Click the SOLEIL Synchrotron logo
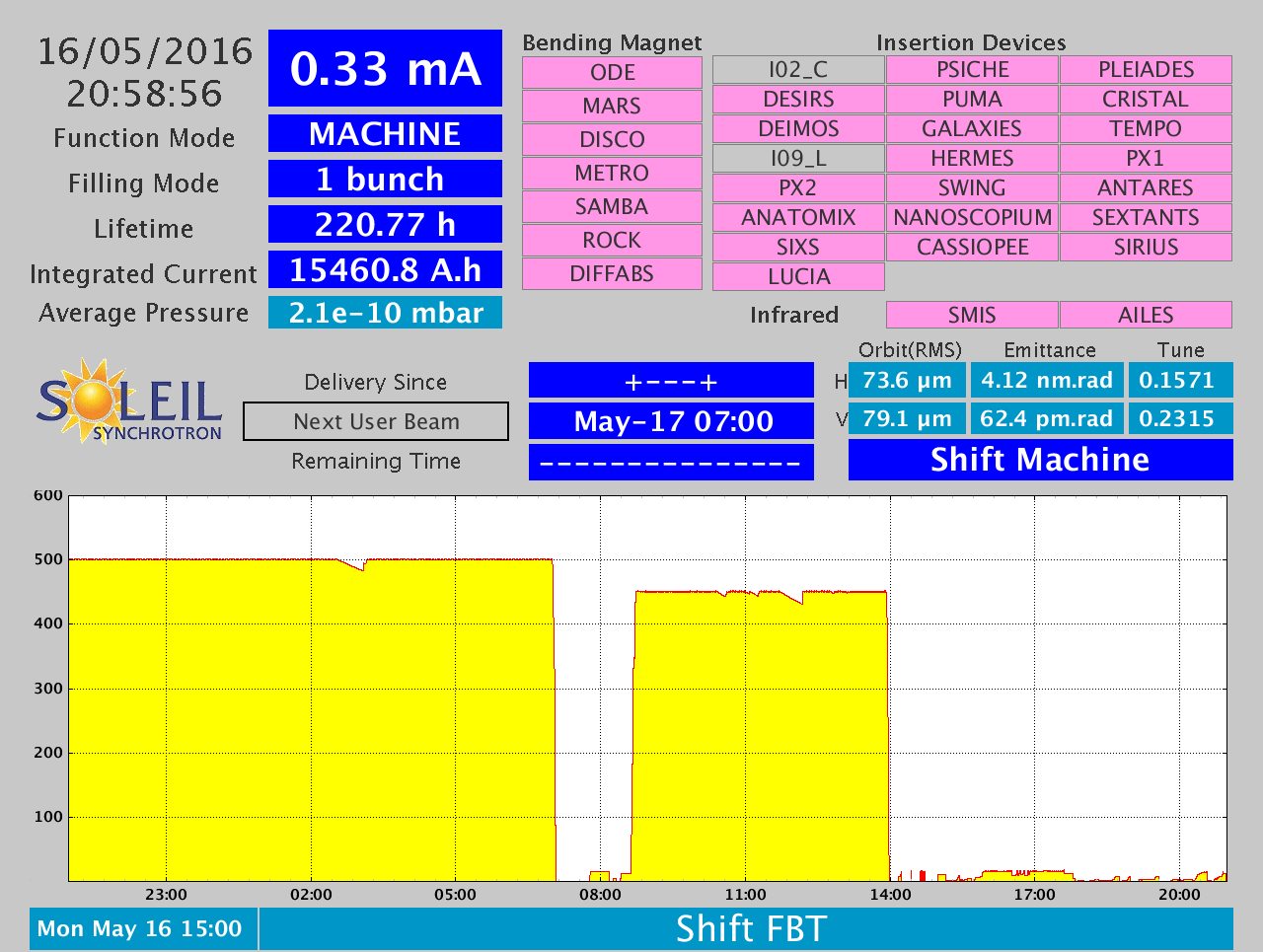The height and width of the screenshot is (952, 1263). tap(129, 401)
